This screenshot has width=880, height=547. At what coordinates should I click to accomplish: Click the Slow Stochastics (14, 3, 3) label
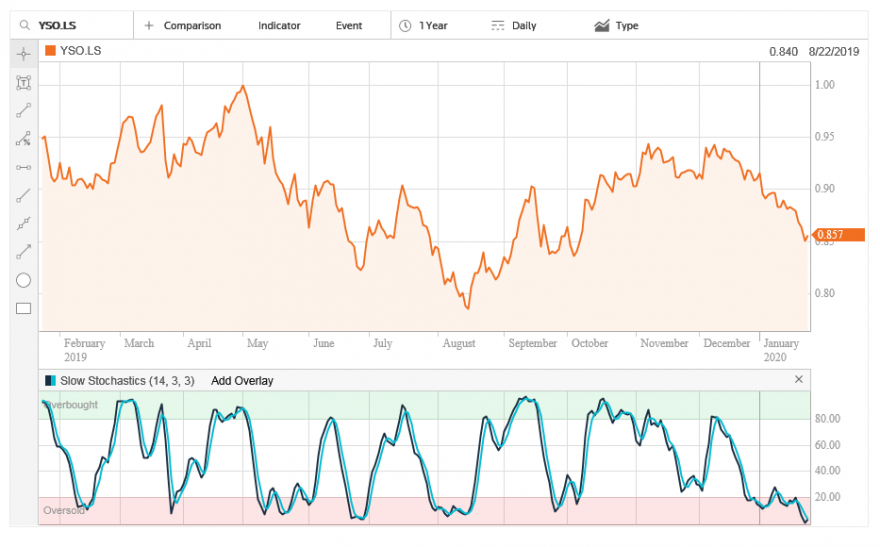coord(127,381)
